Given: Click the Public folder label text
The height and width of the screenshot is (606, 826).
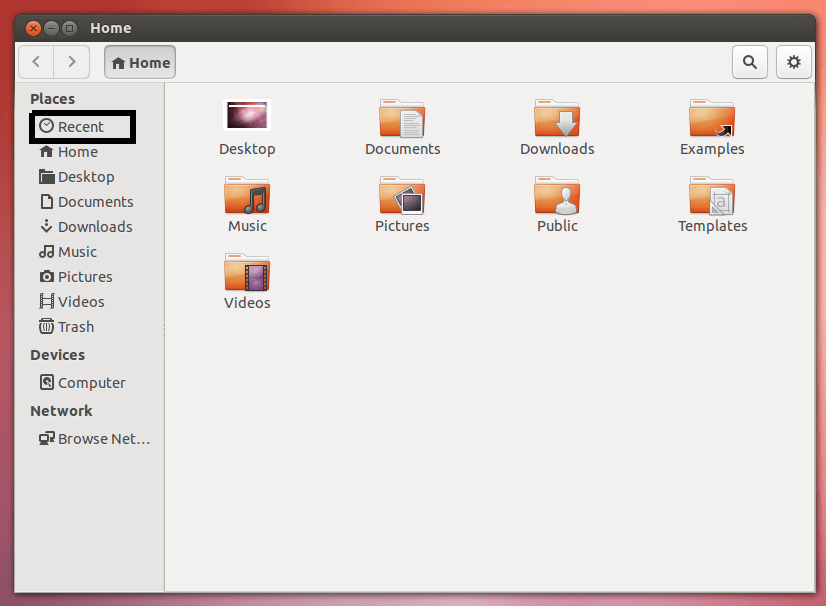Looking at the screenshot, I should click(x=557, y=226).
